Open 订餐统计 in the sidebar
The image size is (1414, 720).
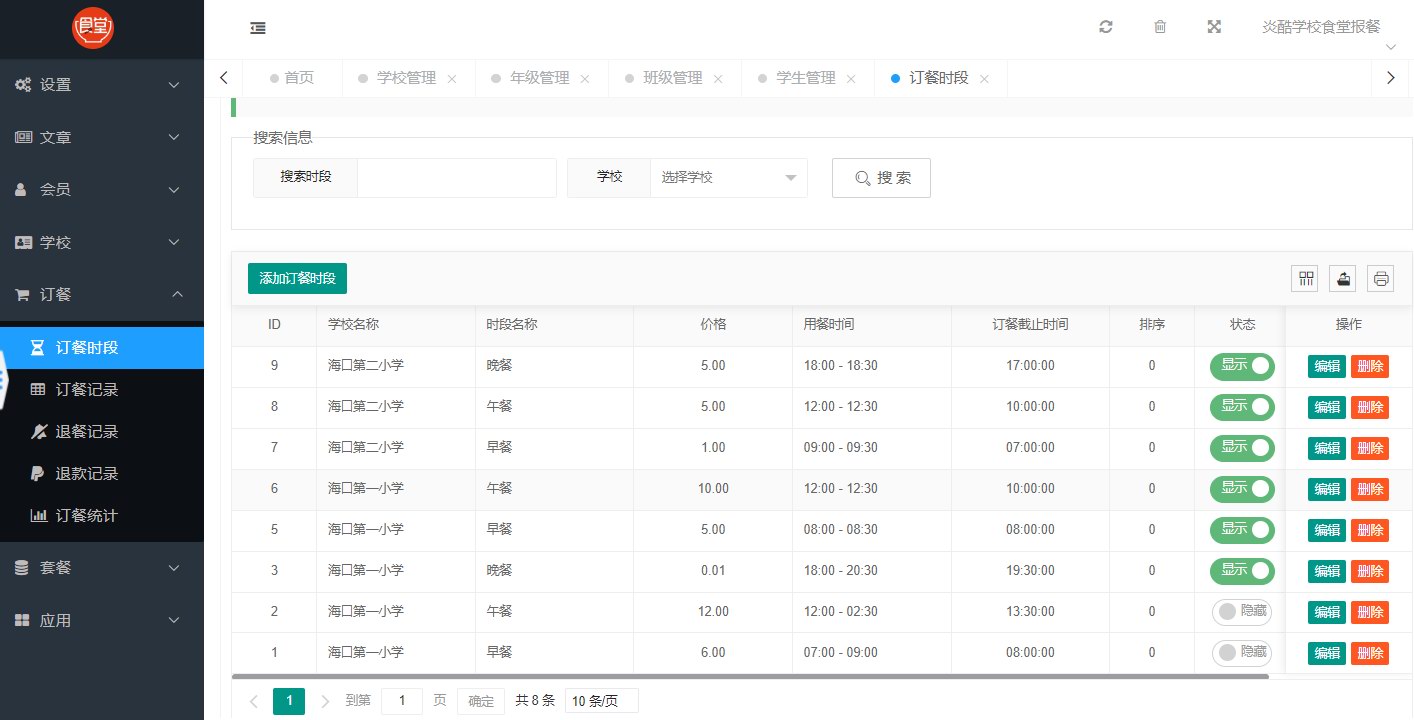tap(102, 516)
